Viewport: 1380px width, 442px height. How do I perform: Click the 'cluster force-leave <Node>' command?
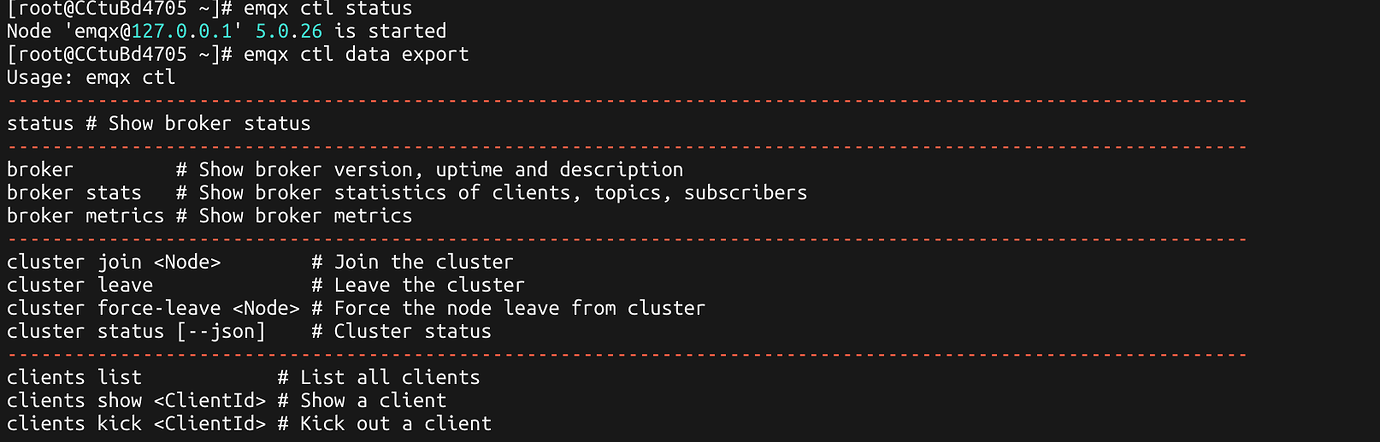(x=153, y=308)
